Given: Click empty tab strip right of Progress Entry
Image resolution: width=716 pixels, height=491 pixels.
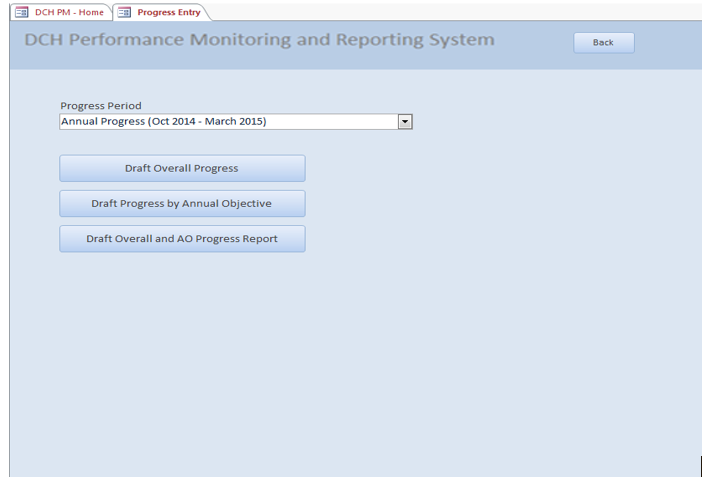Looking at the screenshot, I should 450,12.
